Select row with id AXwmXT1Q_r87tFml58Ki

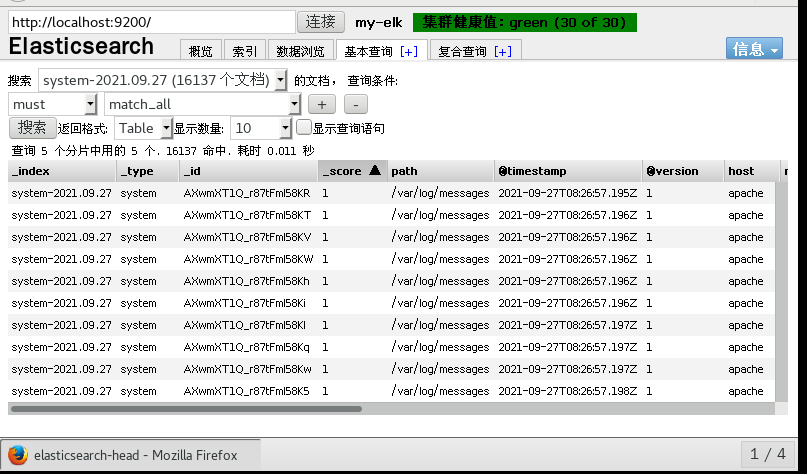click(x=391, y=303)
